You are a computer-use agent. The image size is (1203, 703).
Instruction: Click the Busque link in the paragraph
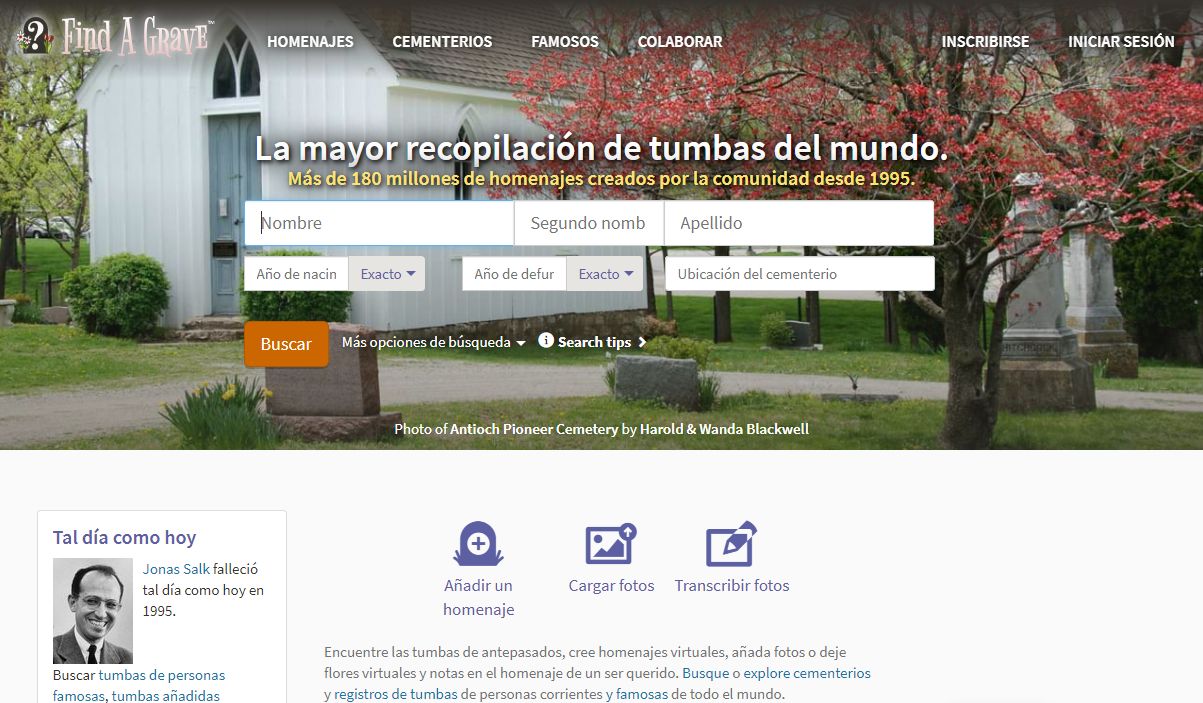706,673
